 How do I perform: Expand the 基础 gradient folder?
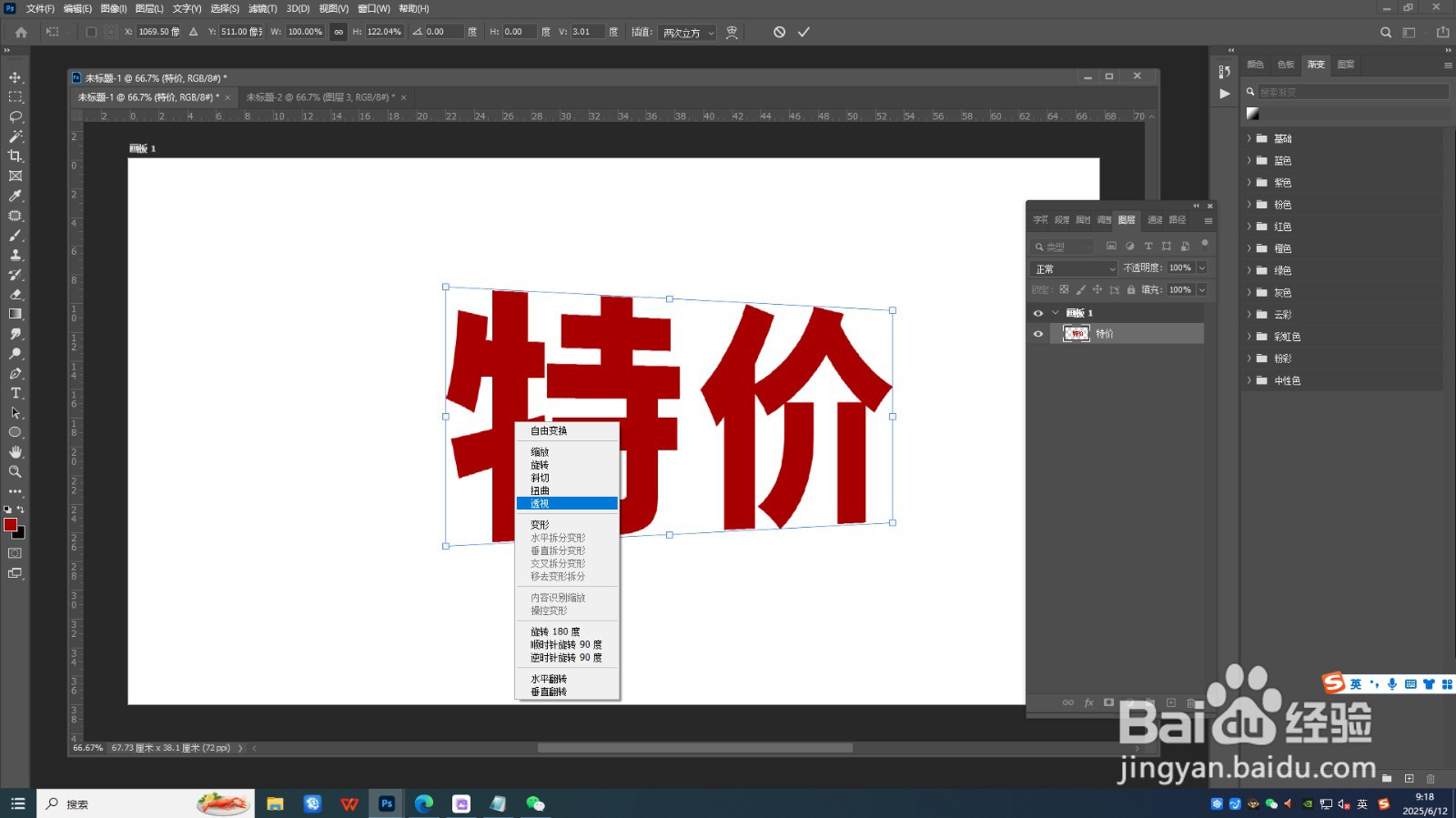coord(1249,138)
